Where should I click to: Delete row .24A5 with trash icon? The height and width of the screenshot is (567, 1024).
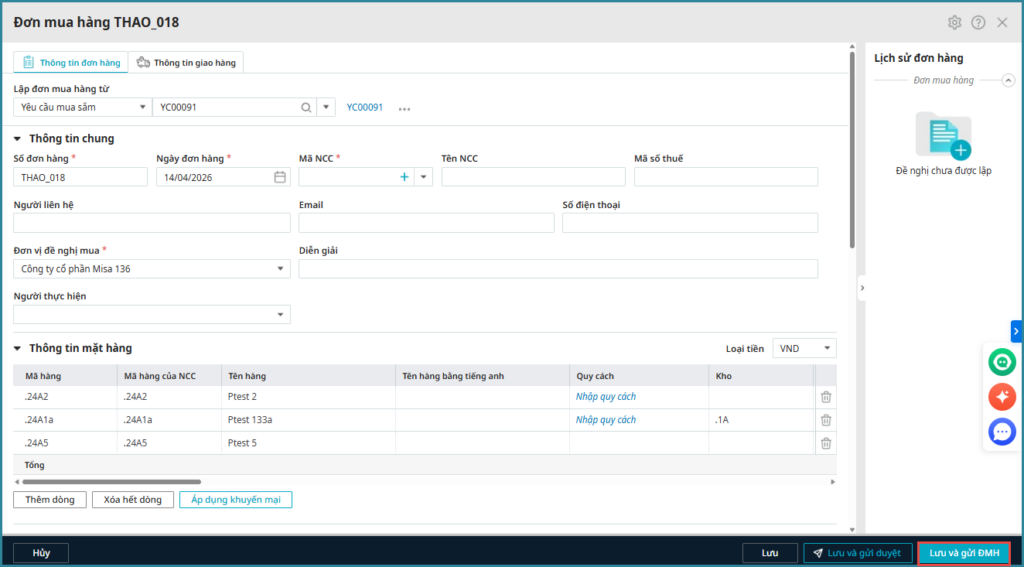[x=826, y=443]
